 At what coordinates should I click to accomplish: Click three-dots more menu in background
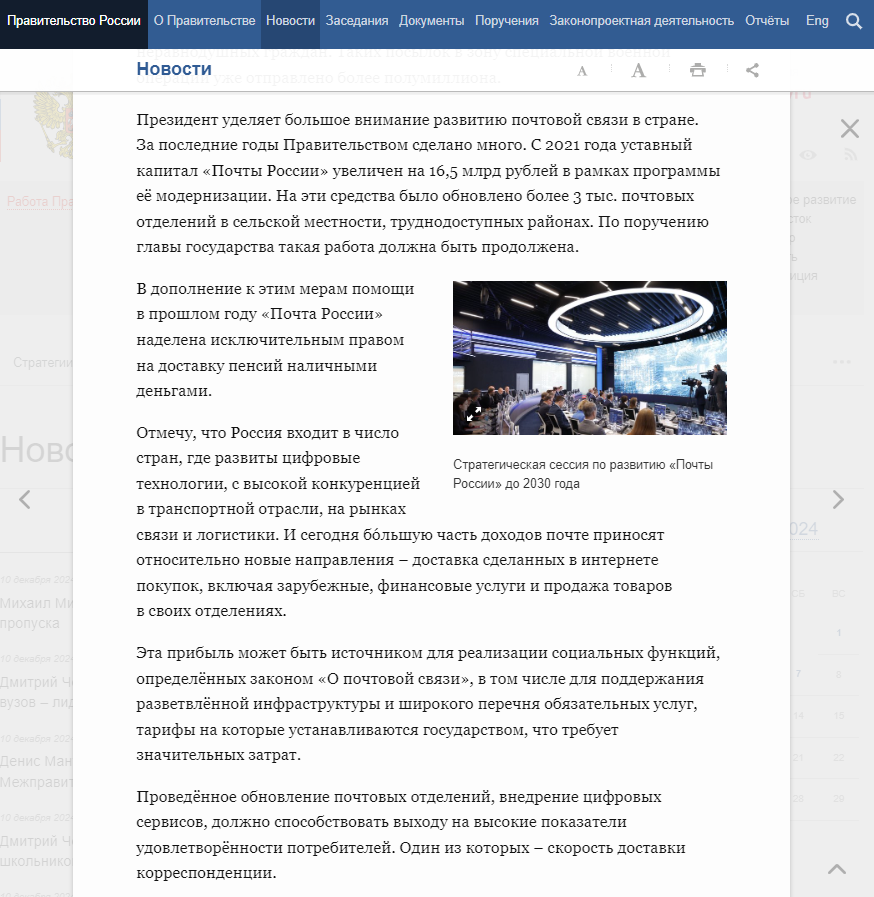pos(842,362)
